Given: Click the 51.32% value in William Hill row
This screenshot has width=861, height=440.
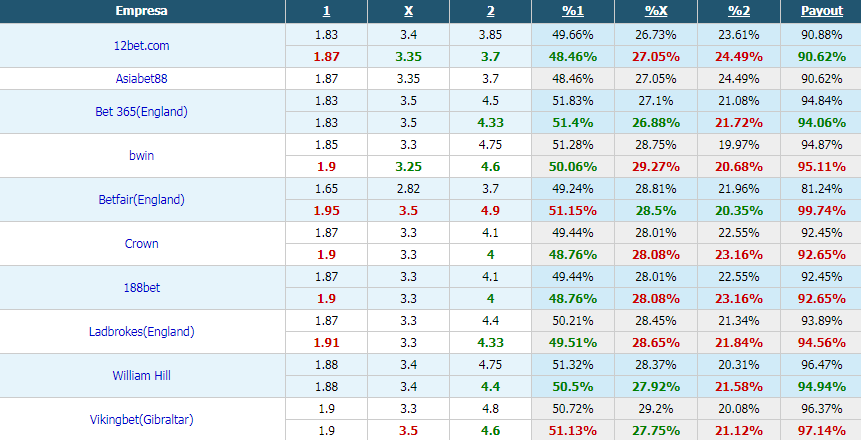Looking at the screenshot, I should [573, 364].
